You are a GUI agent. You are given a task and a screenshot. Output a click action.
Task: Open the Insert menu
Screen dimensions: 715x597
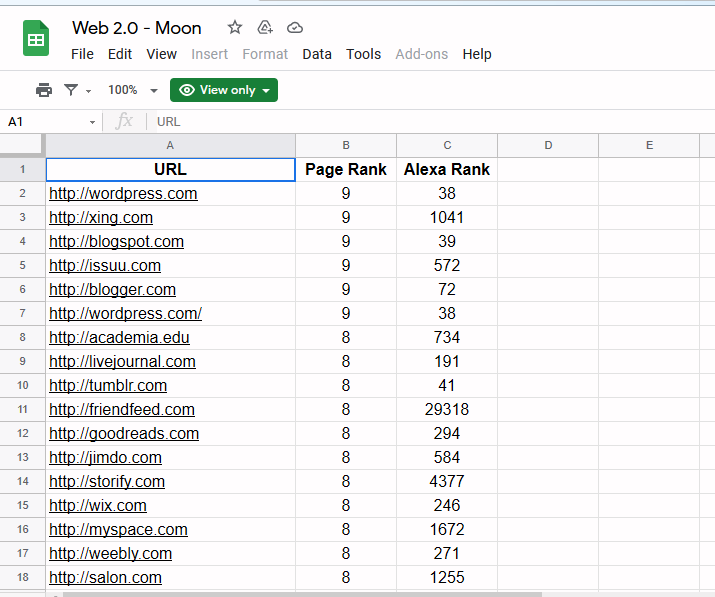[209, 54]
